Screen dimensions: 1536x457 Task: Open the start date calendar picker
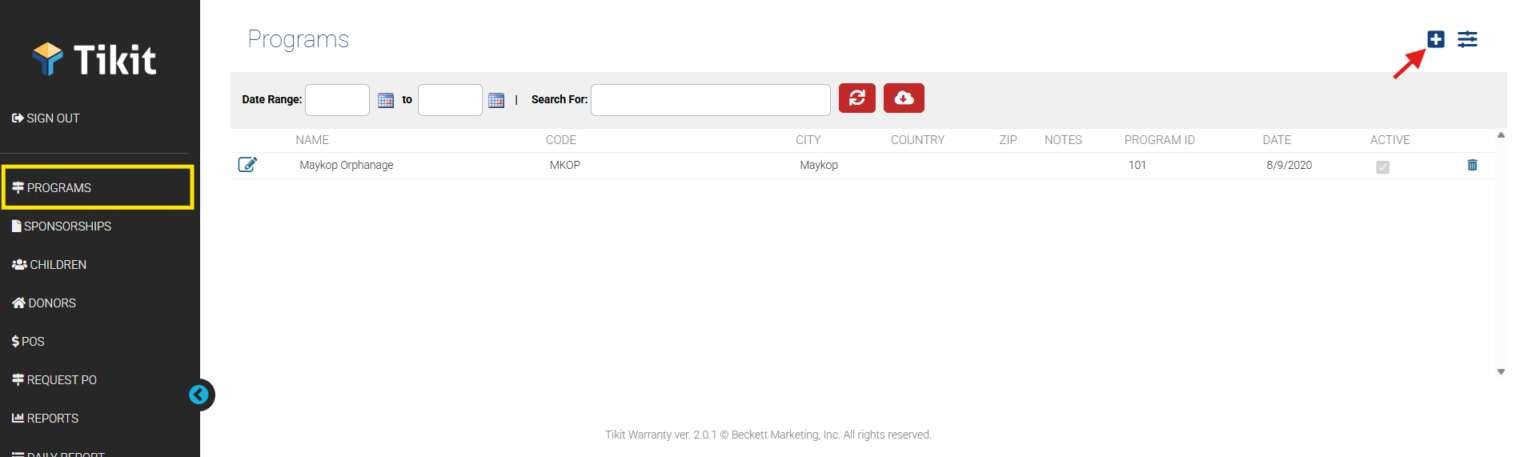click(386, 100)
